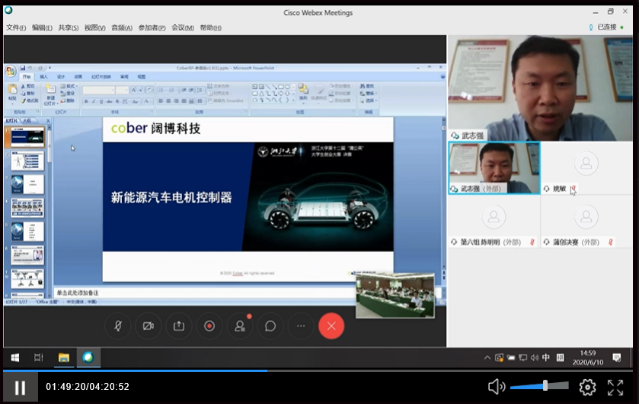This screenshot has width=639, height=404.
Task: Pause the video playback
Action: click(x=19, y=387)
